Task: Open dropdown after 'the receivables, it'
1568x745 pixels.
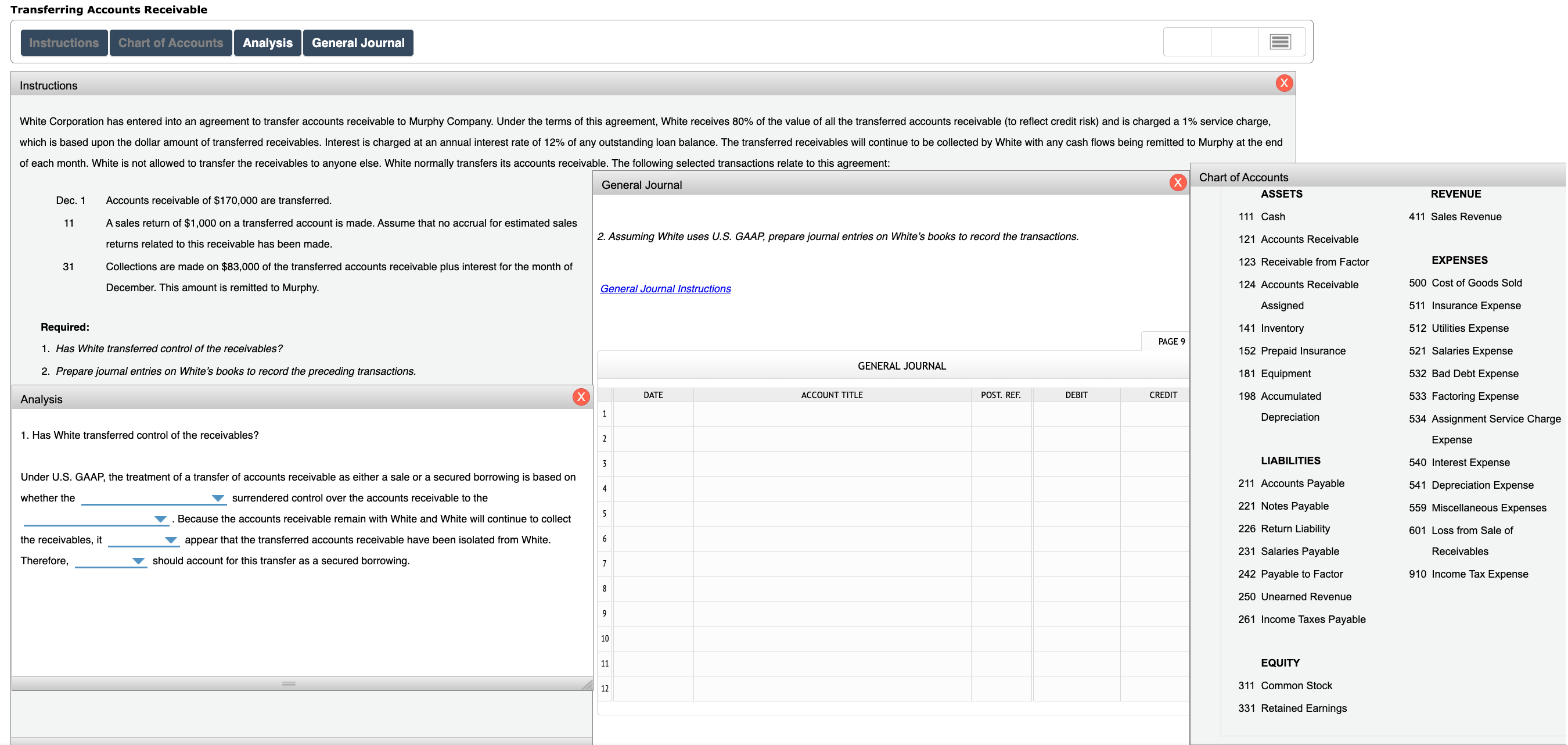Action: [171, 540]
